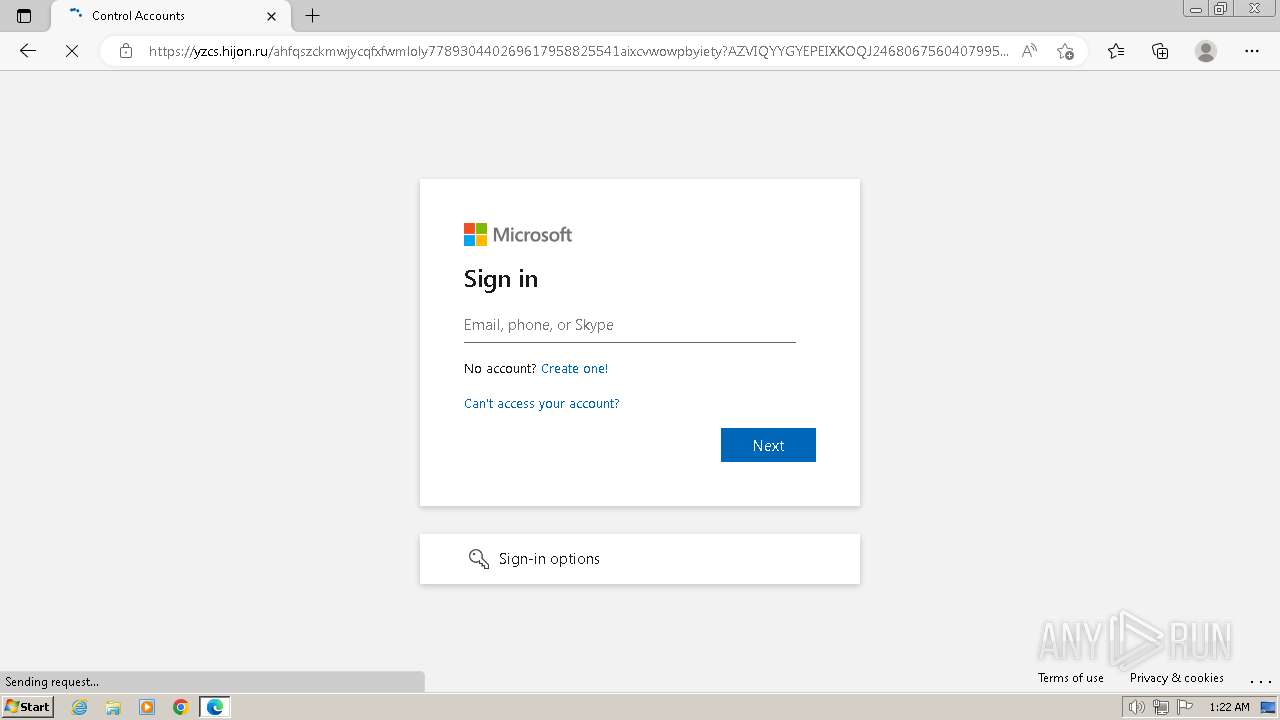Screen dimensions: 1280x720
Task: Click the Next button
Action: click(768, 445)
